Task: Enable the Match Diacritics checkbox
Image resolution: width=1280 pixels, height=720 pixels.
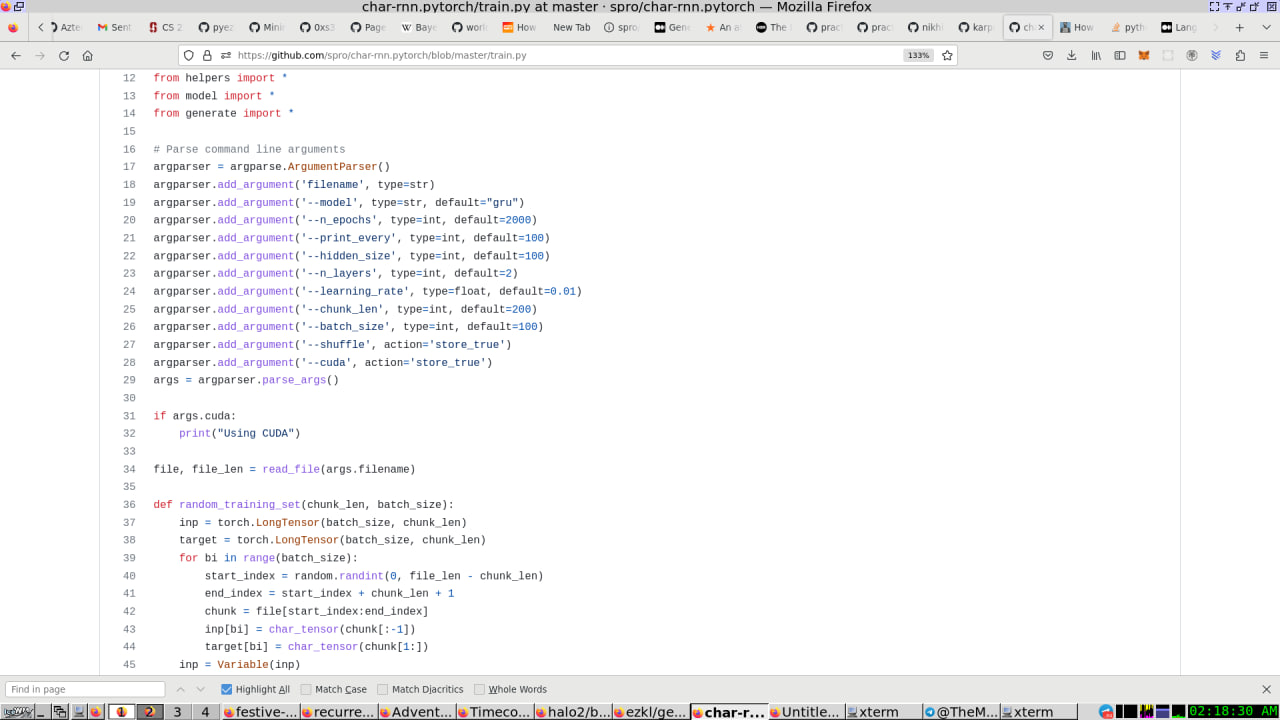Action: 383,689
